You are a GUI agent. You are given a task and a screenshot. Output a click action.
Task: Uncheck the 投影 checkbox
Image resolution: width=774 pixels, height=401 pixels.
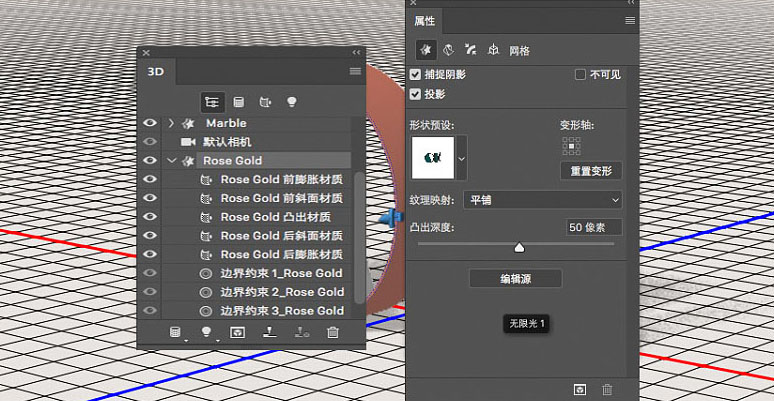coord(415,94)
